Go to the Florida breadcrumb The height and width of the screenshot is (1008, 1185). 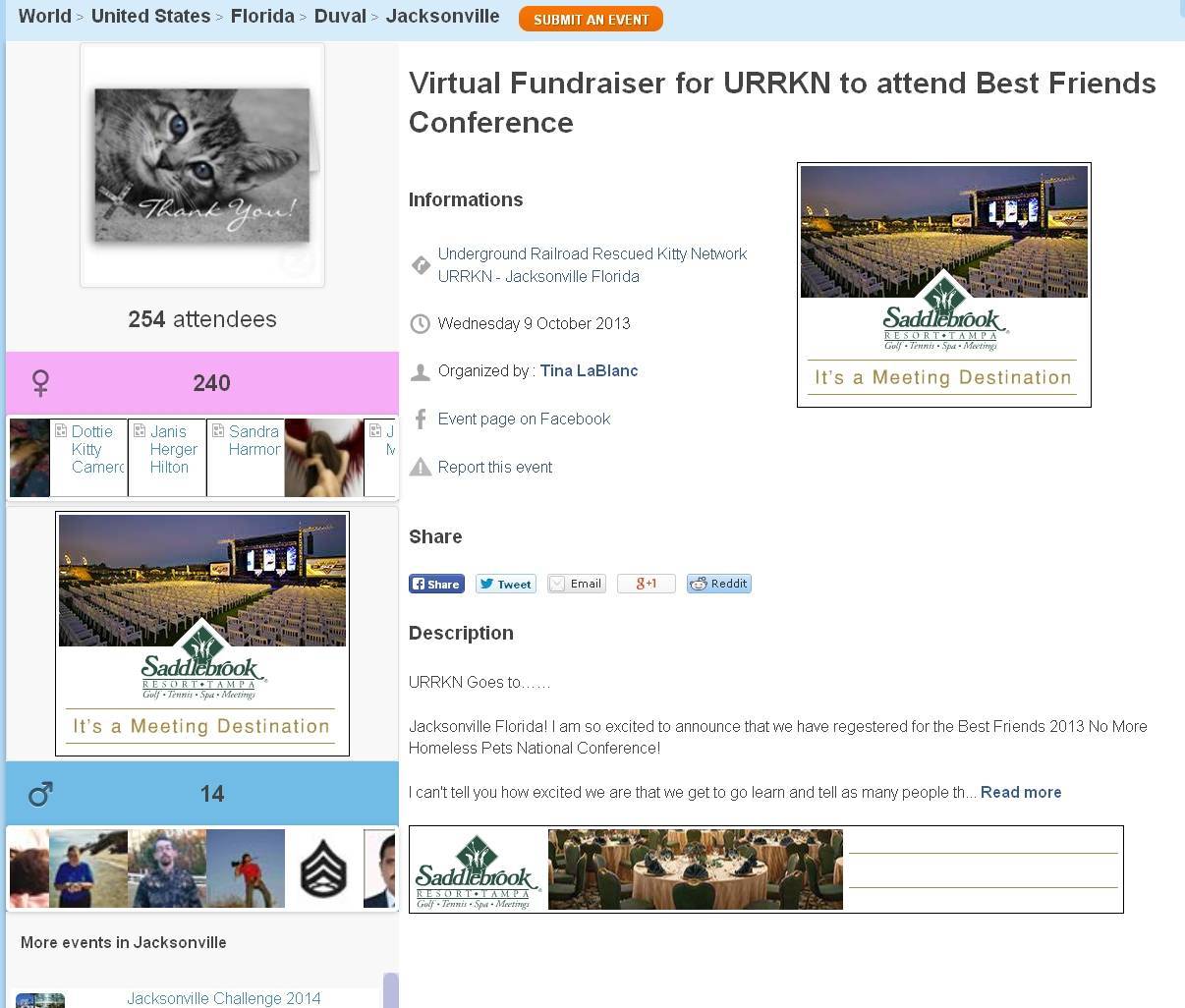click(262, 17)
